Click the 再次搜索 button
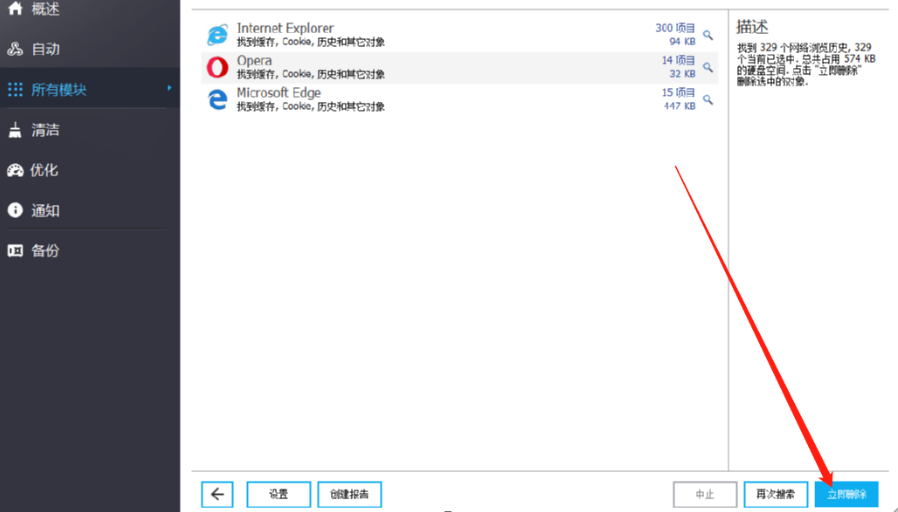The width and height of the screenshot is (898, 512). tap(775, 494)
